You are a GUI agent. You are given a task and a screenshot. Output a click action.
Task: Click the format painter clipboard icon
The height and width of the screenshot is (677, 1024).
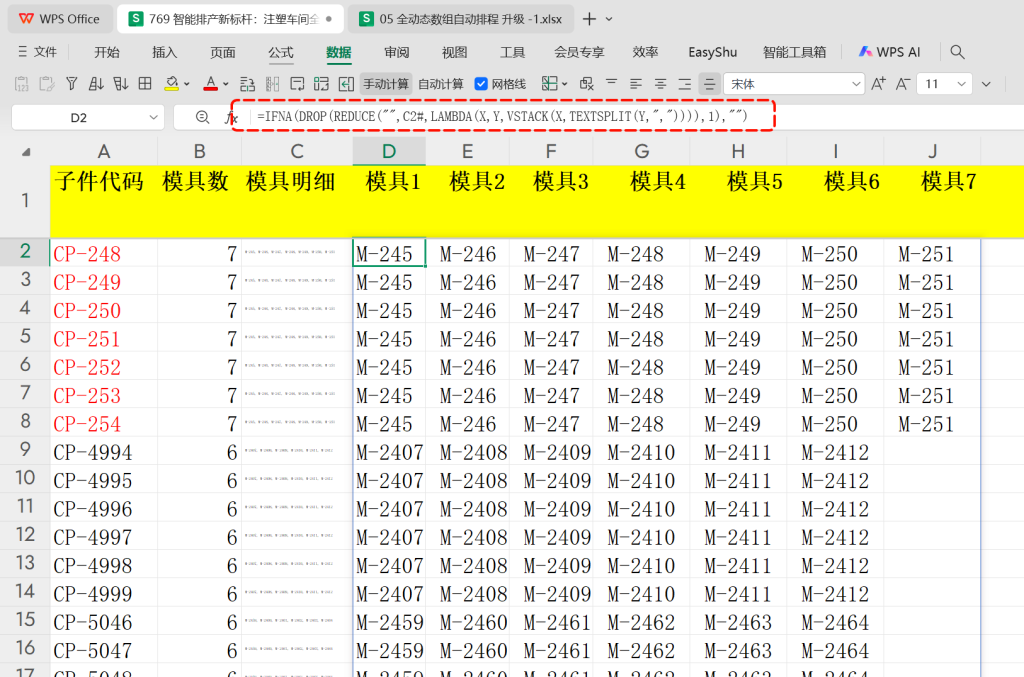pos(46,84)
